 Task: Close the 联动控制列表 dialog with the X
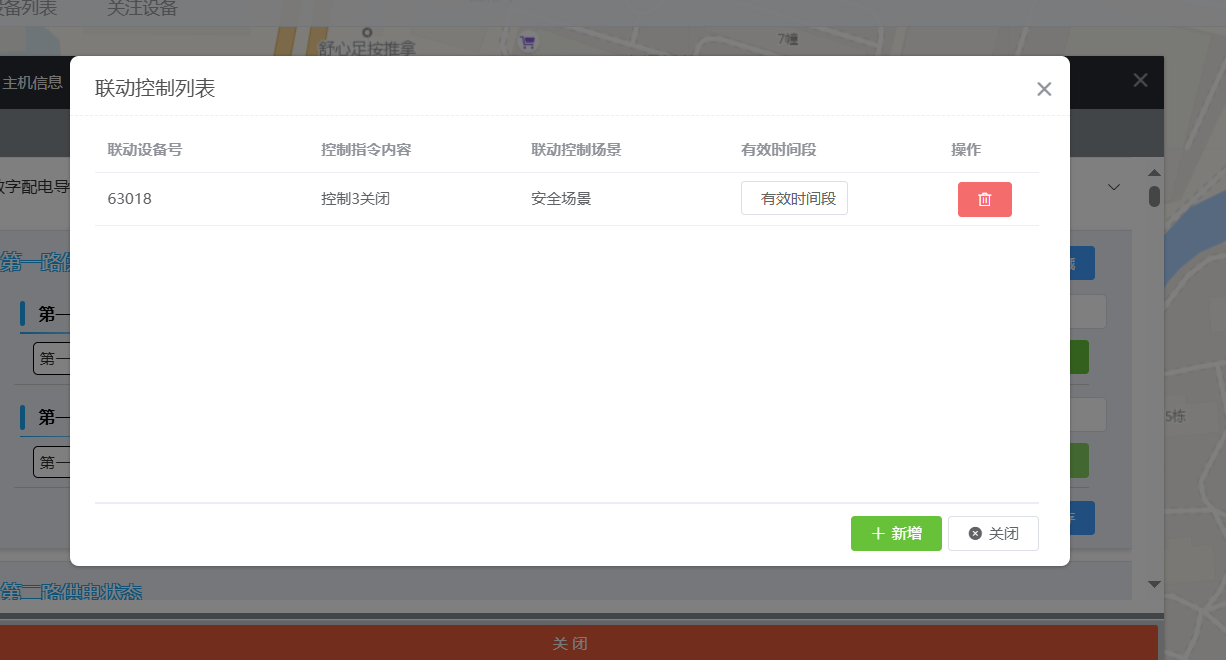tap(1044, 89)
